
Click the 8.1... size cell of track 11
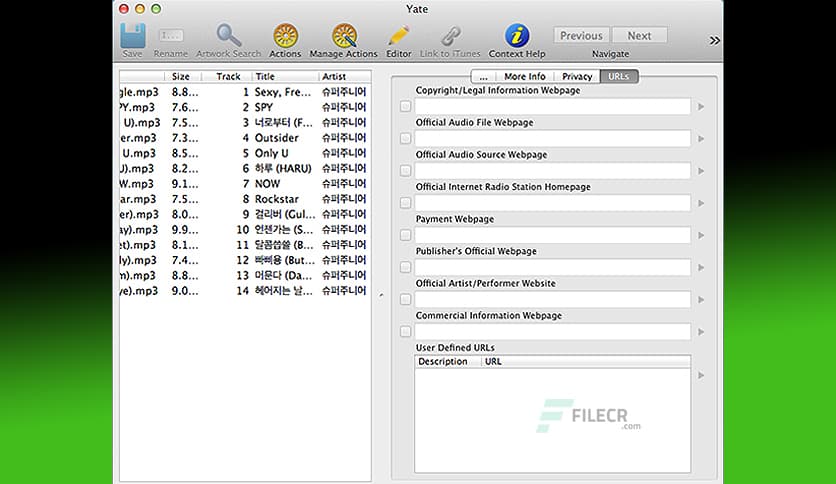coord(184,245)
